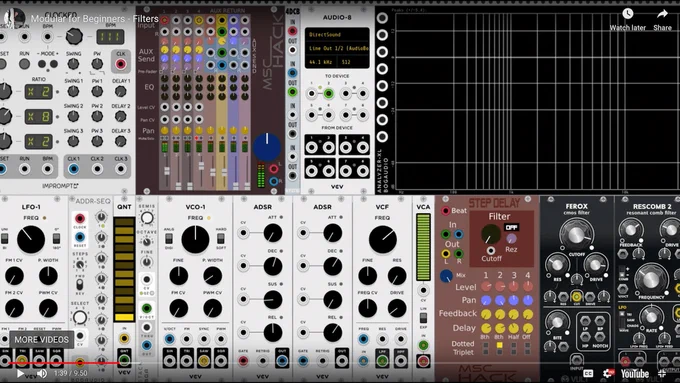The image size is (680, 383).
Task: Click the green IN jack on the VCA
Action: [423, 346]
